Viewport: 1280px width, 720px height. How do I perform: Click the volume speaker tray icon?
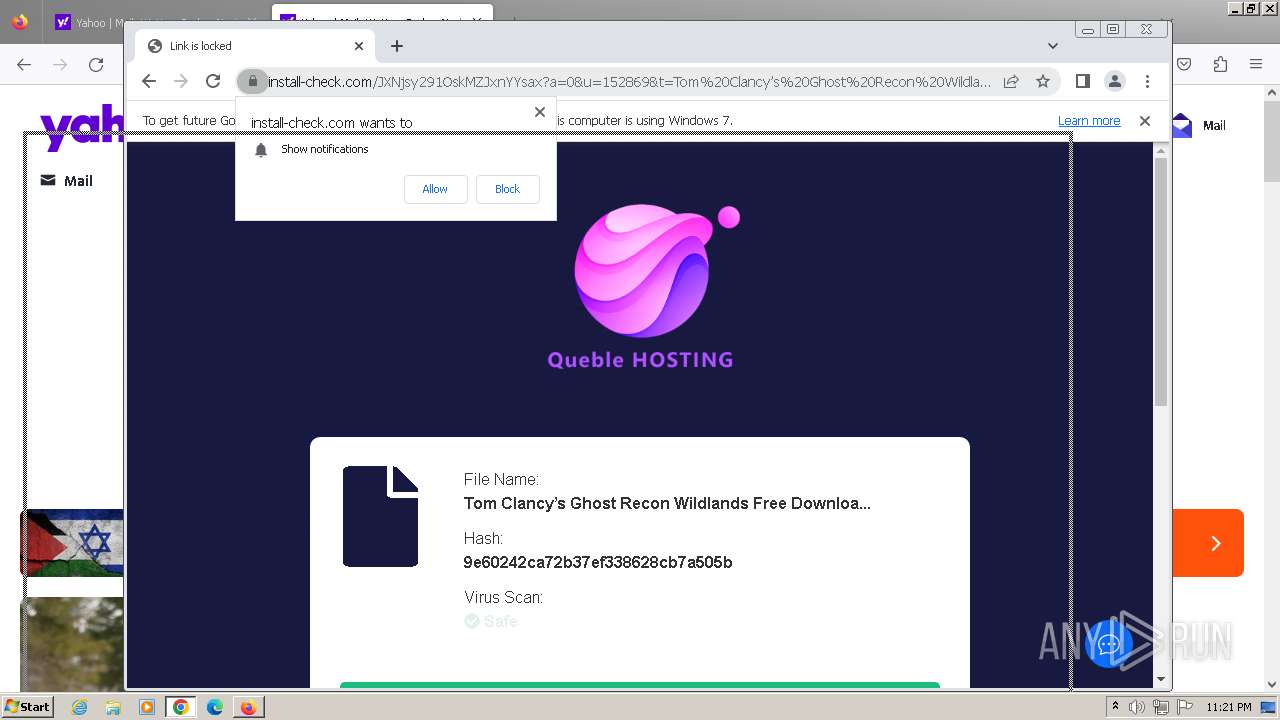(1137, 707)
